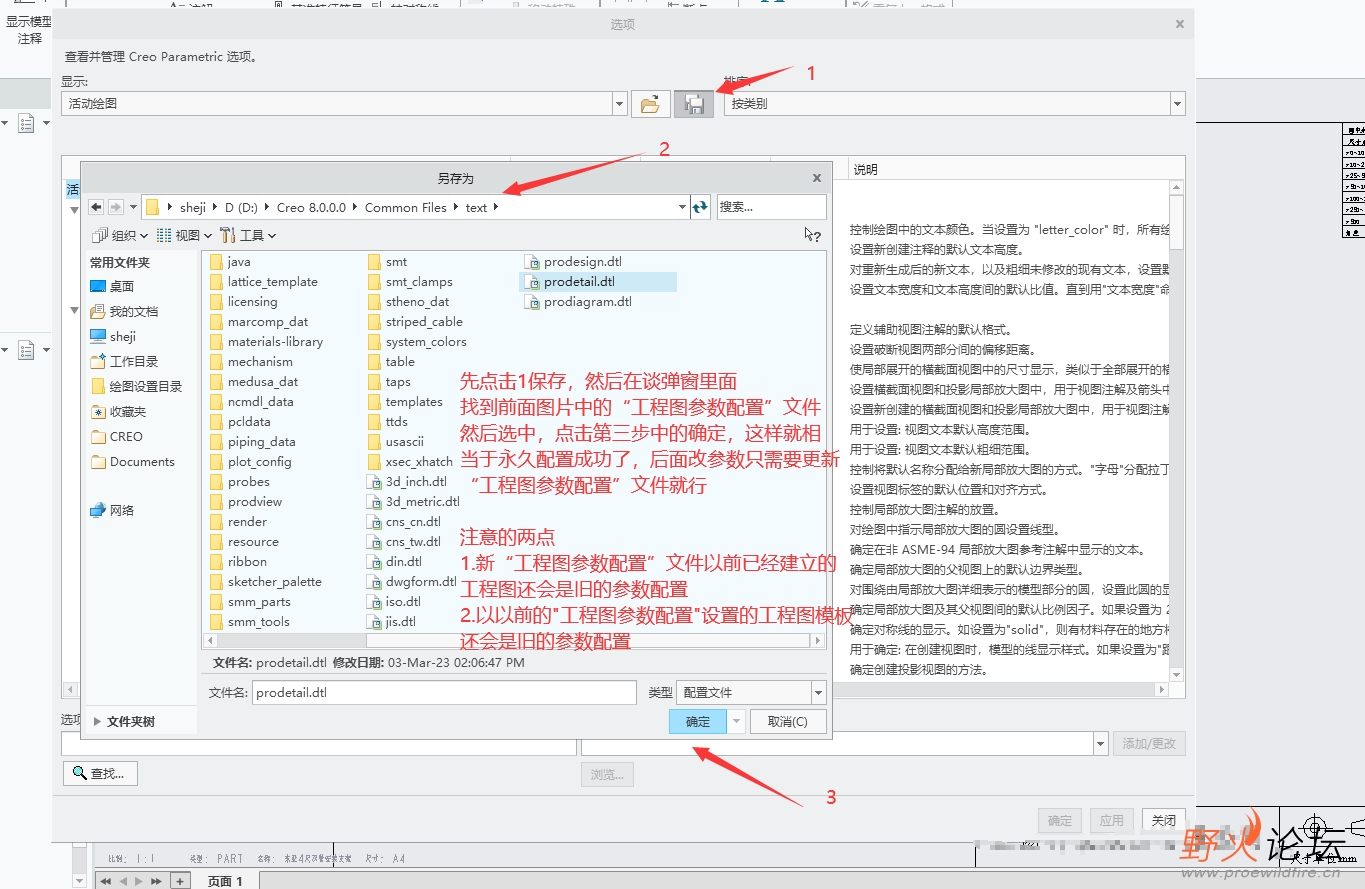This screenshot has height=889, width=1365.
Task: Select the jis.dtl file
Action: click(391, 622)
